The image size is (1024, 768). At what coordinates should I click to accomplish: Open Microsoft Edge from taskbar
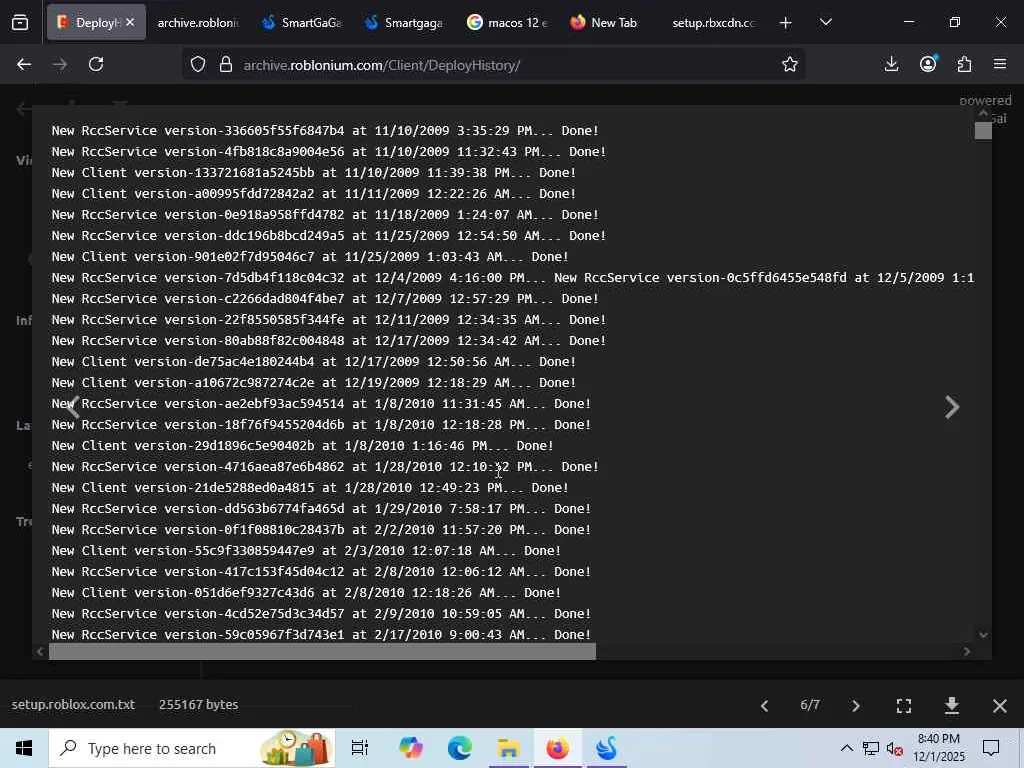tap(460, 748)
